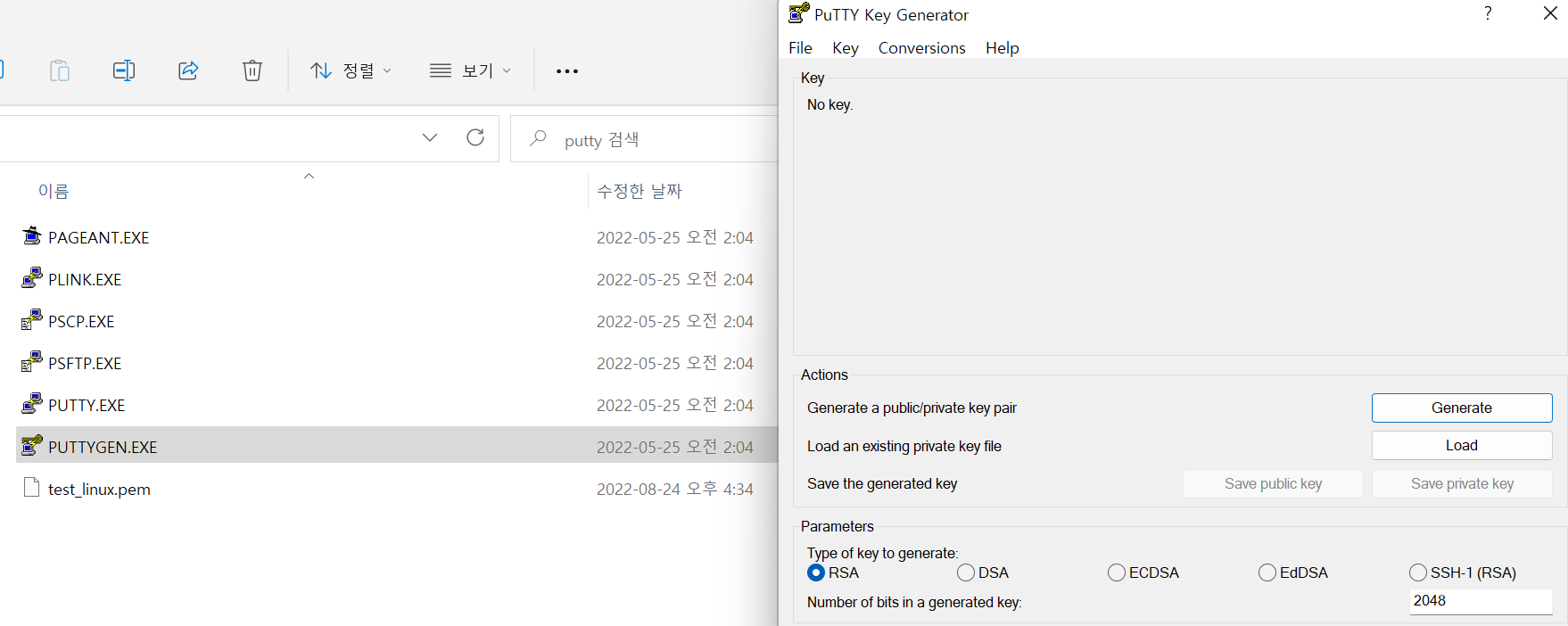Screen dimensions: 1568x626
Task: Click the Save public key button
Action: 1273,483
